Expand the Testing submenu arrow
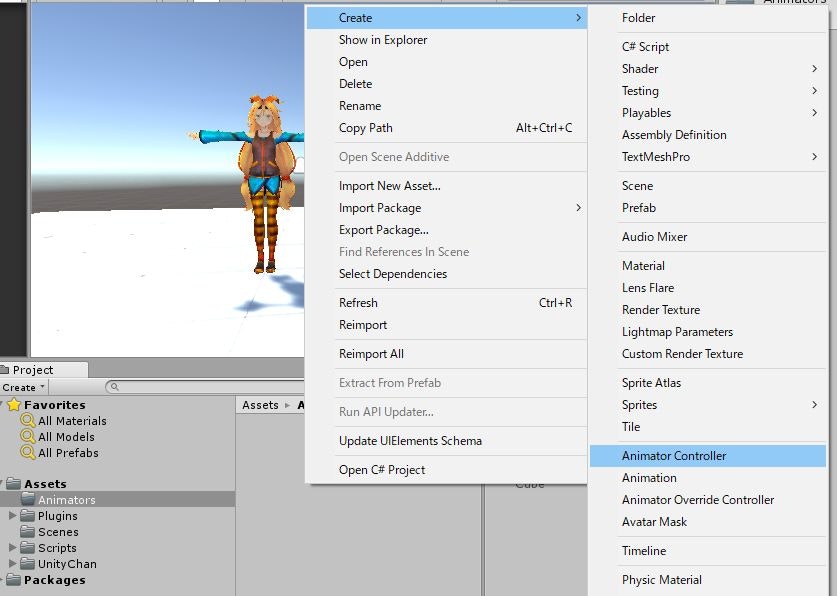 click(814, 91)
